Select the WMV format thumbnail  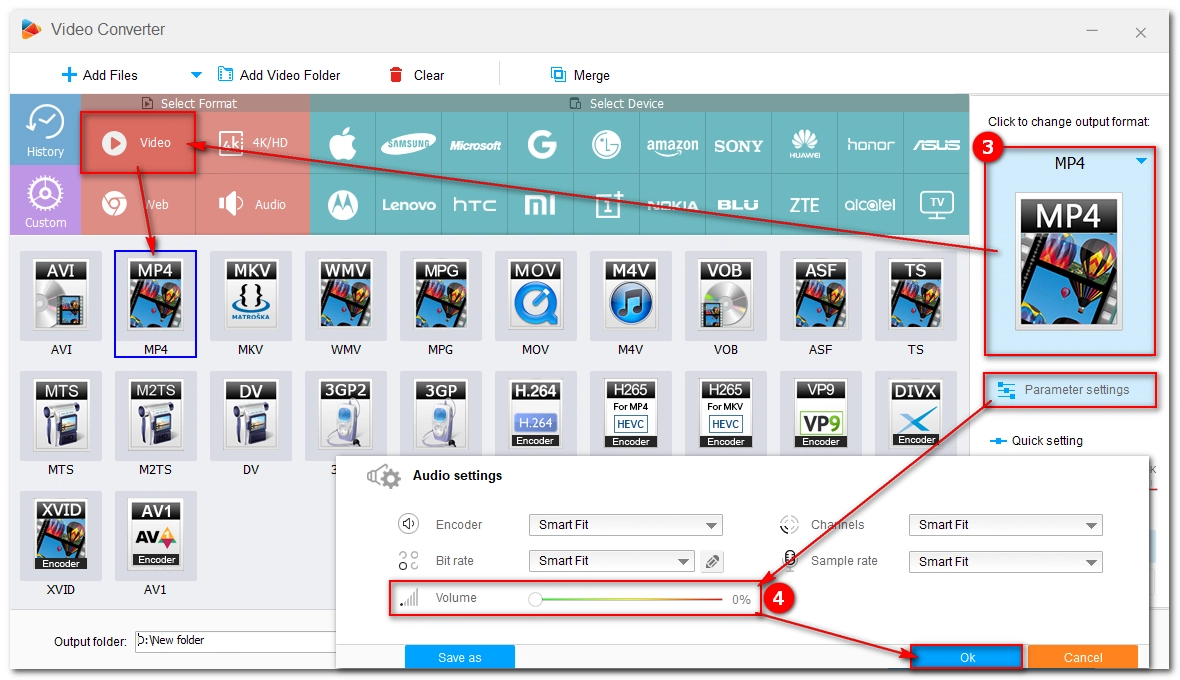(345, 295)
